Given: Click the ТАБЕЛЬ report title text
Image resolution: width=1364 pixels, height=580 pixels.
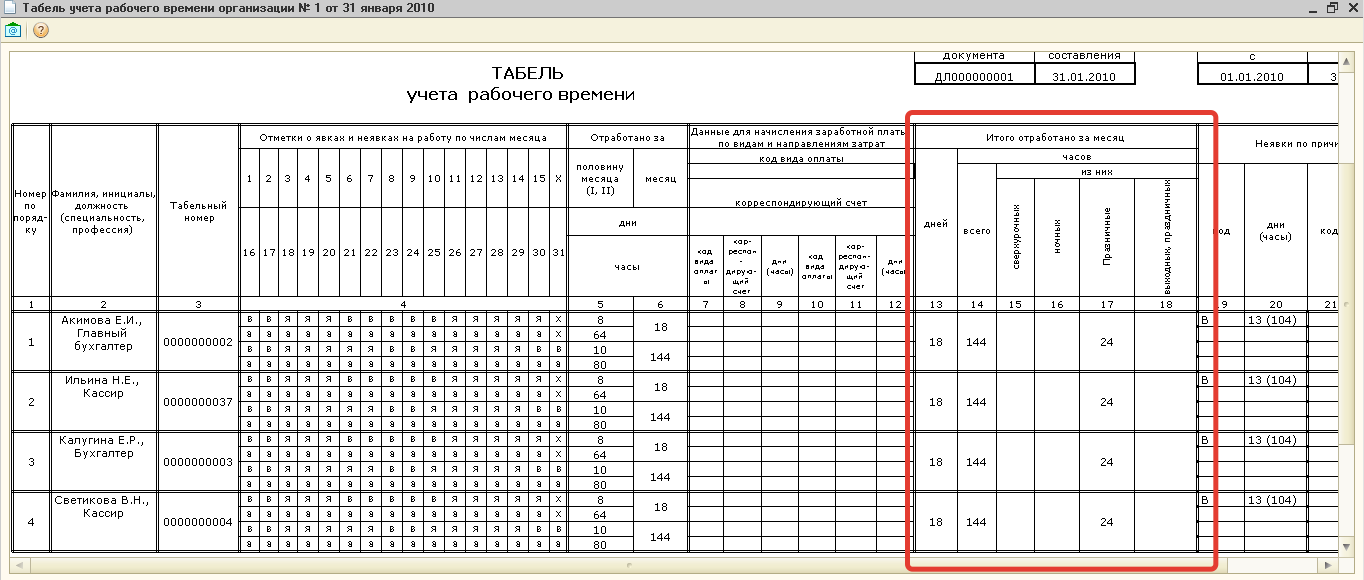Looking at the screenshot, I should click(528, 74).
